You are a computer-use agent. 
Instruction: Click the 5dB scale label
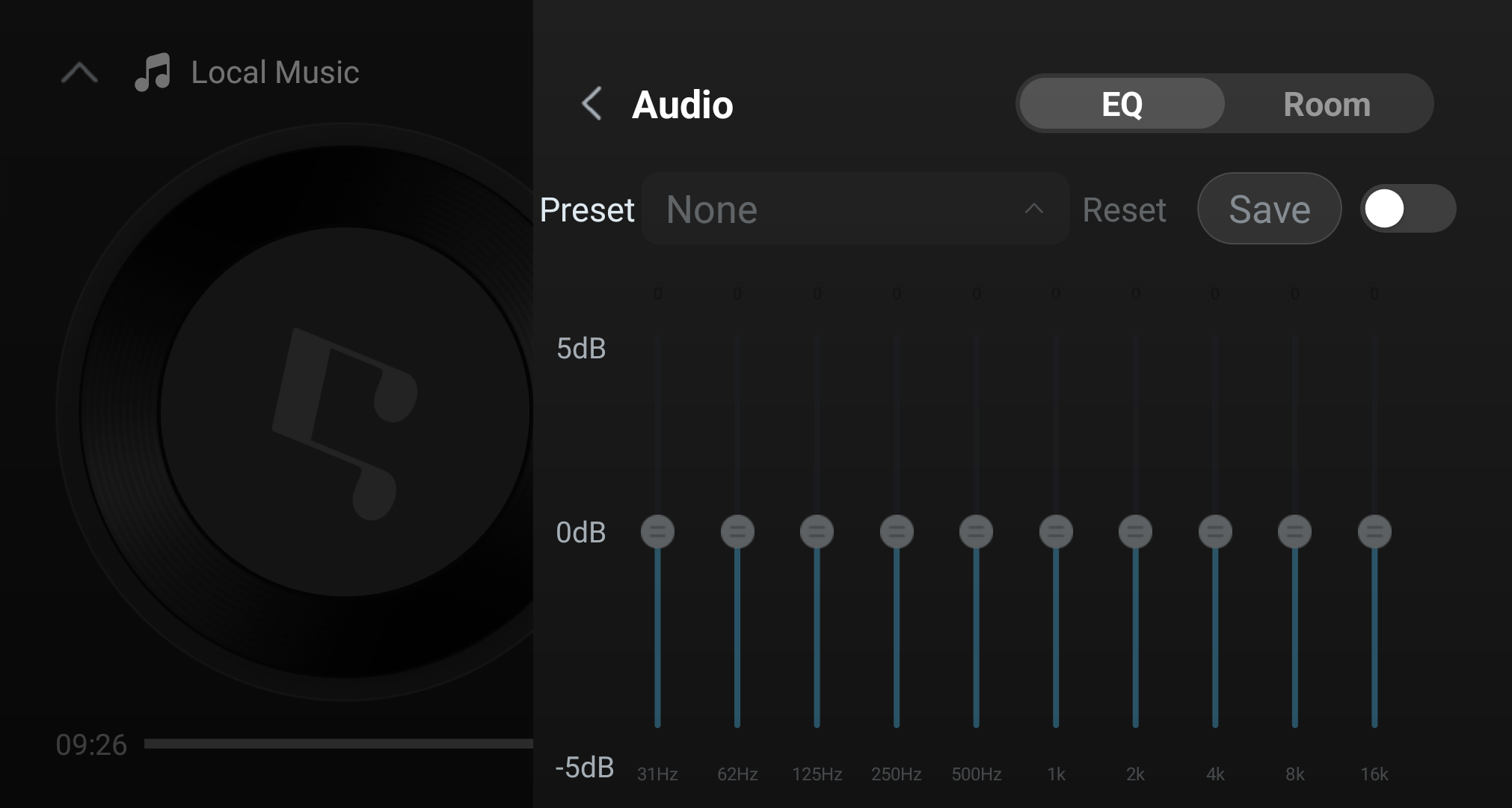point(581,349)
